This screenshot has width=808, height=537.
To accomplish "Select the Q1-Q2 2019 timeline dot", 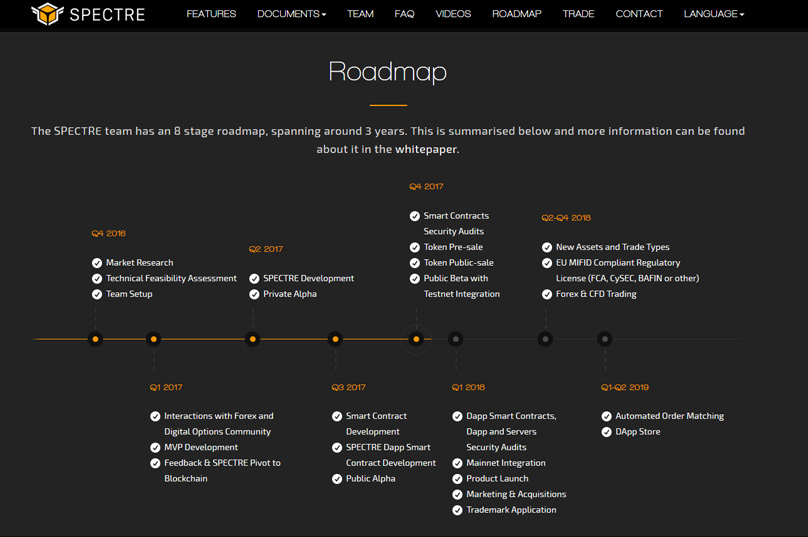I will (605, 339).
